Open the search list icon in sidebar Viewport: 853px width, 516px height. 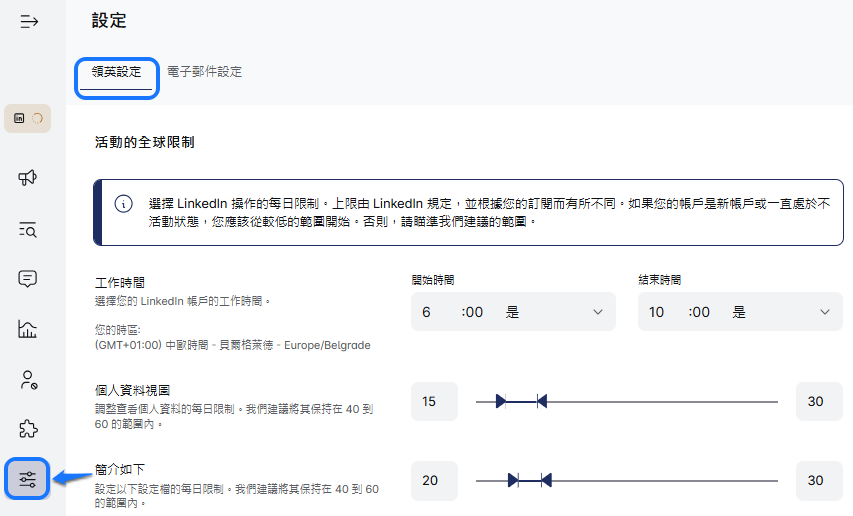point(28,230)
